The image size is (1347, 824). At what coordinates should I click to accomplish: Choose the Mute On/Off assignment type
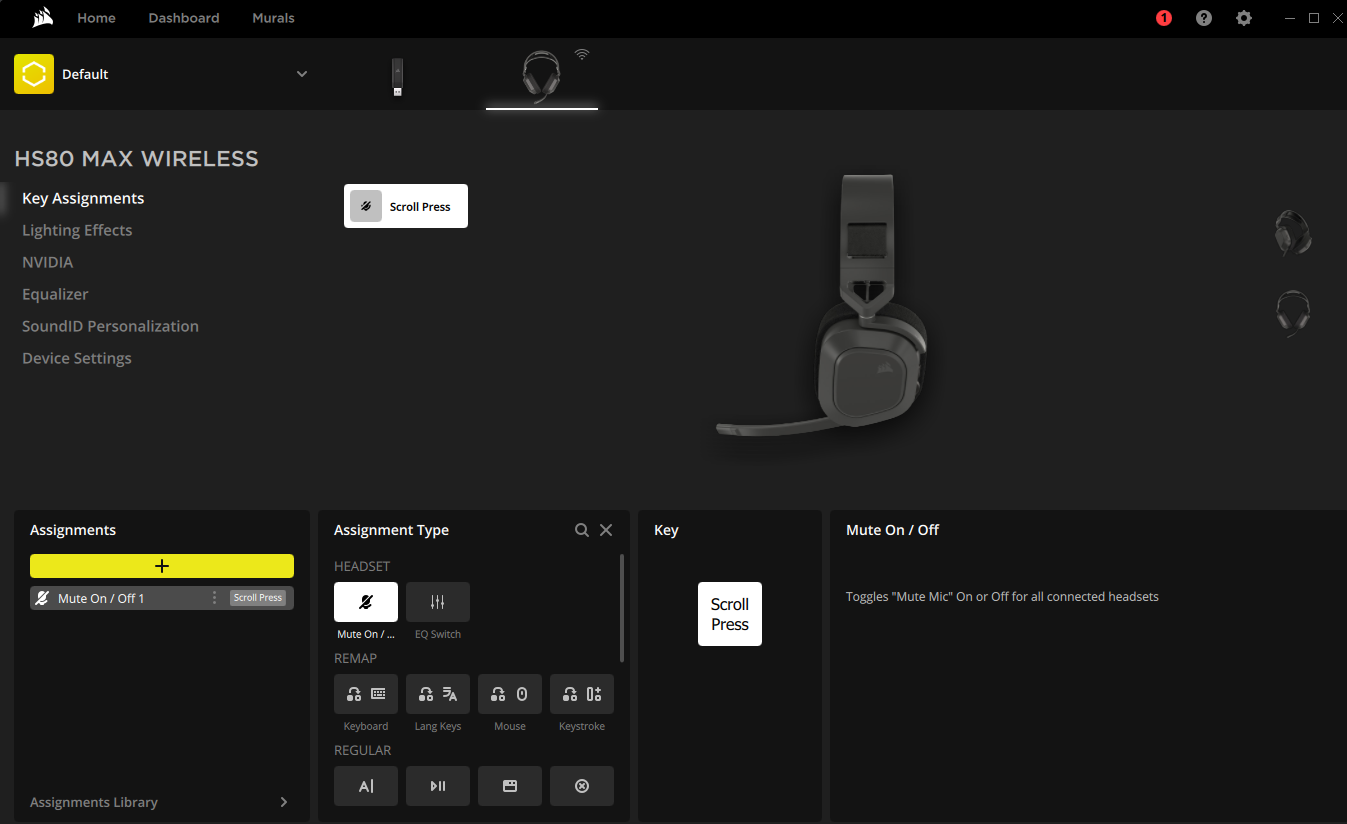point(366,602)
